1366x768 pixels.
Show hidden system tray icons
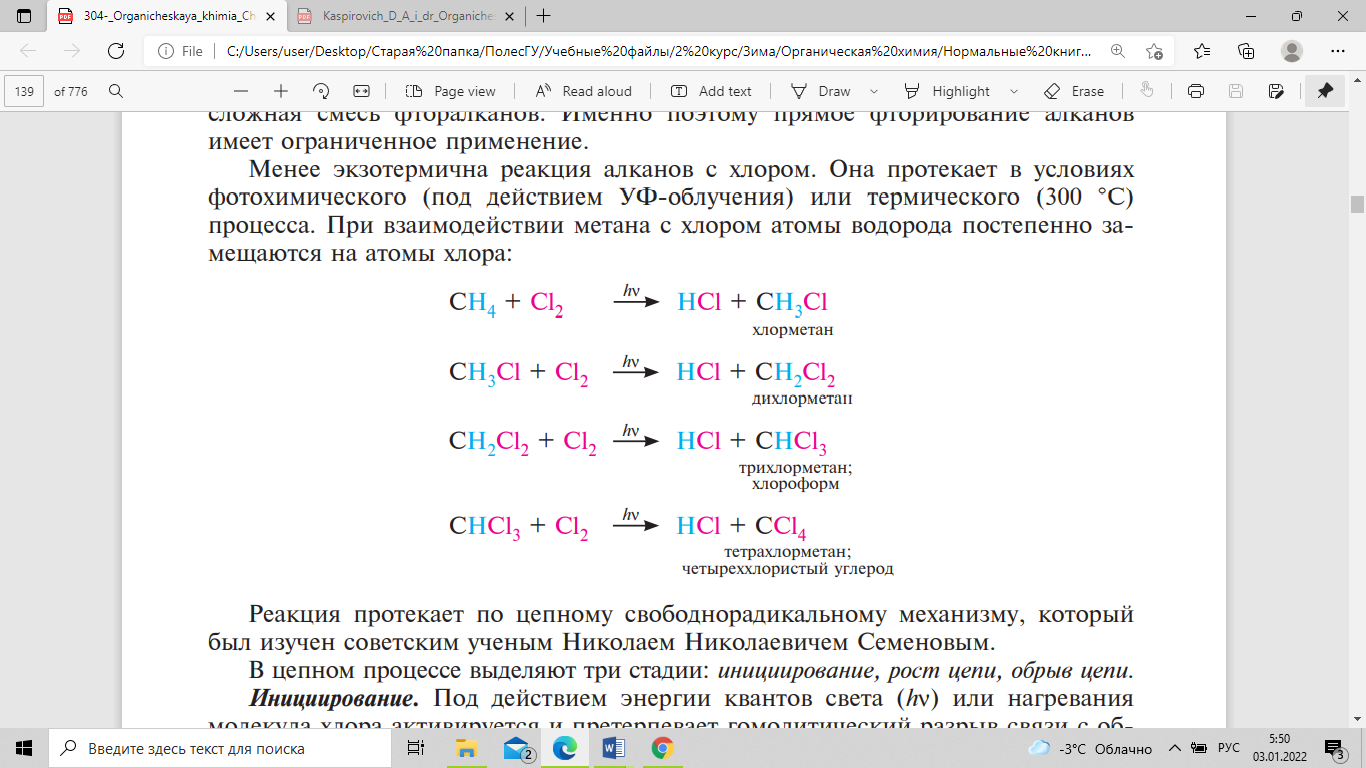[1174, 748]
